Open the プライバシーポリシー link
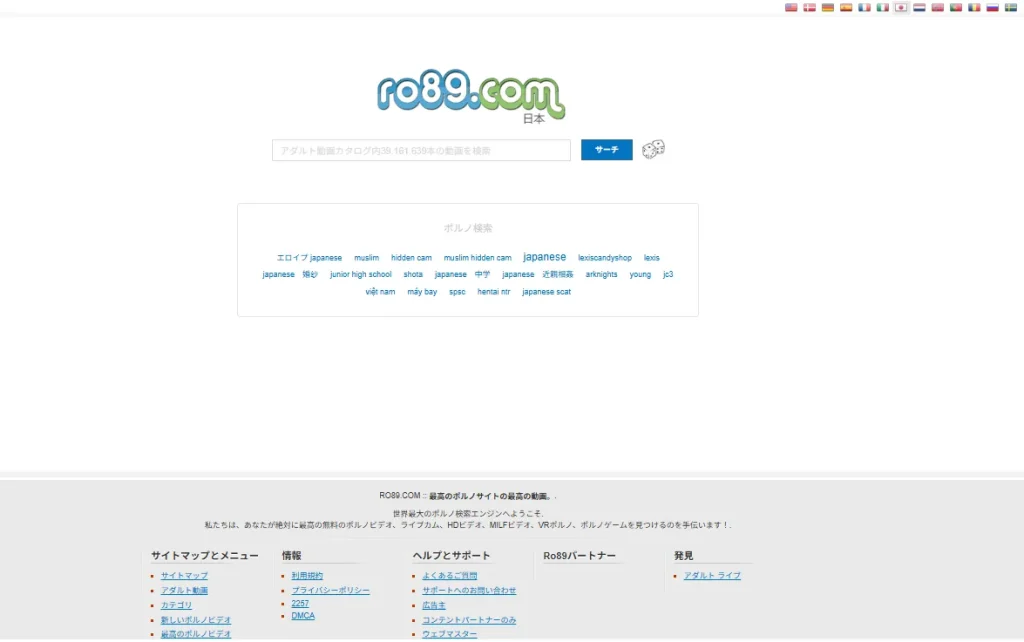This screenshot has height=642, width=1024. (x=330, y=590)
